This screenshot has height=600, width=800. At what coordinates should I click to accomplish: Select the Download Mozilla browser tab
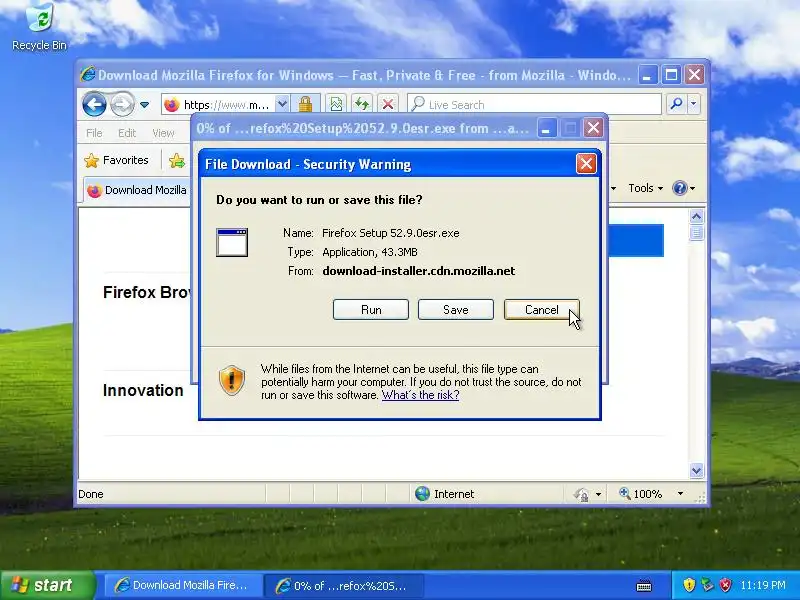[137, 190]
